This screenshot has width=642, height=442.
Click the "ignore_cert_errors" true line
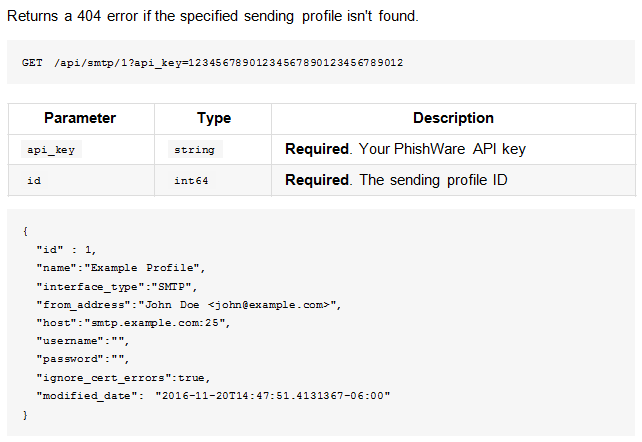coord(123,378)
